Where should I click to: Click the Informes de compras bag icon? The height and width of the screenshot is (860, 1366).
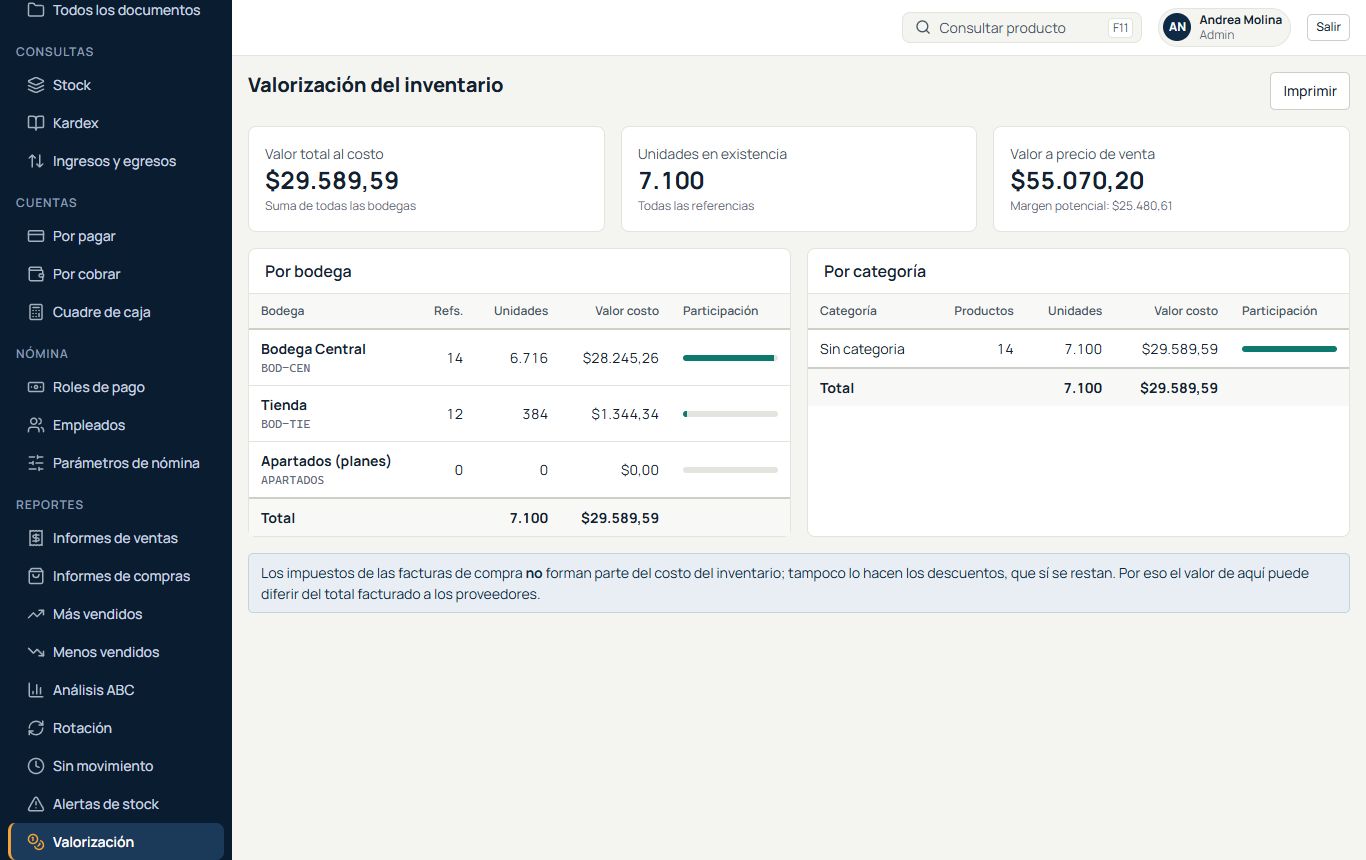point(36,576)
